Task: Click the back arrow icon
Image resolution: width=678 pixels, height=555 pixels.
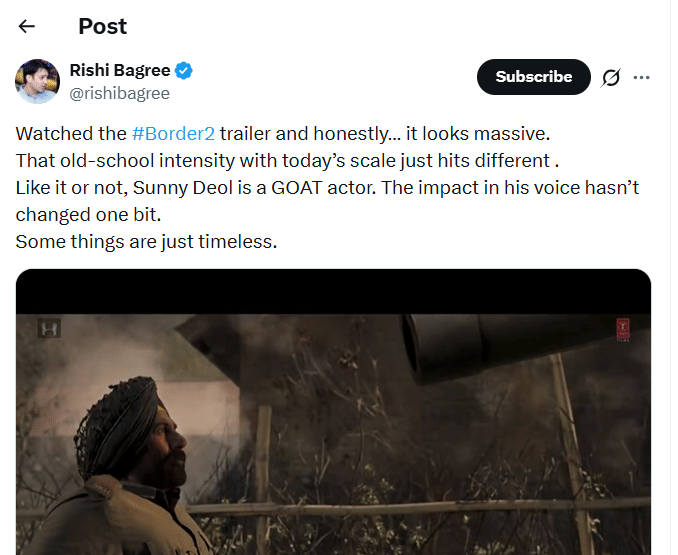Action: point(27,26)
